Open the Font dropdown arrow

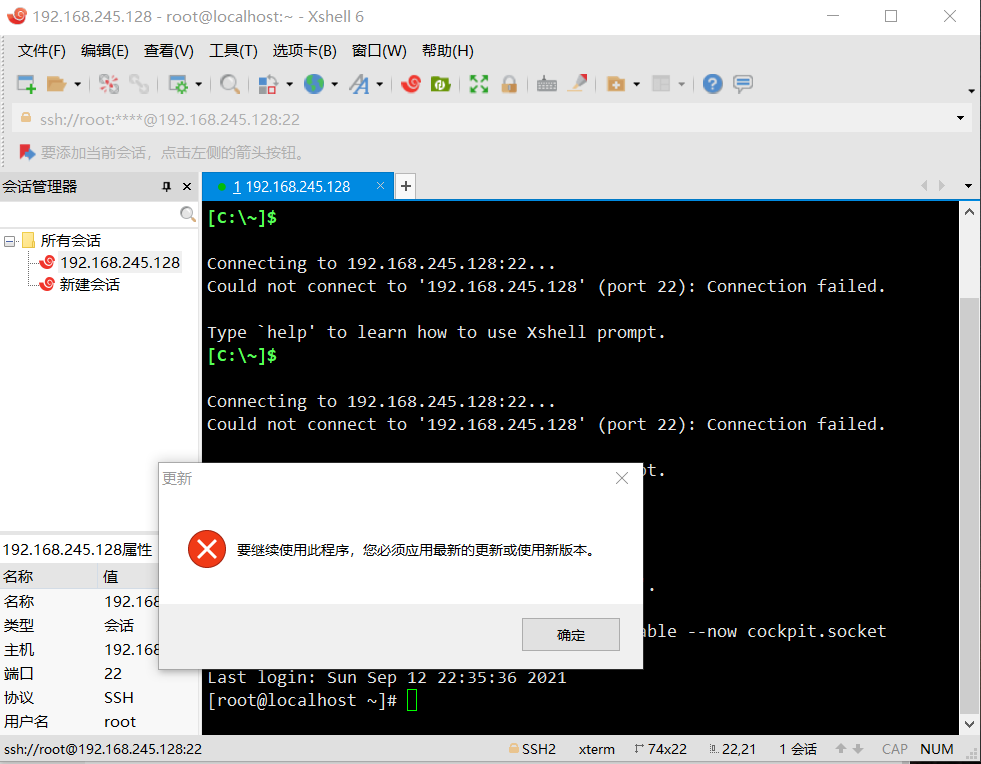click(x=380, y=84)
